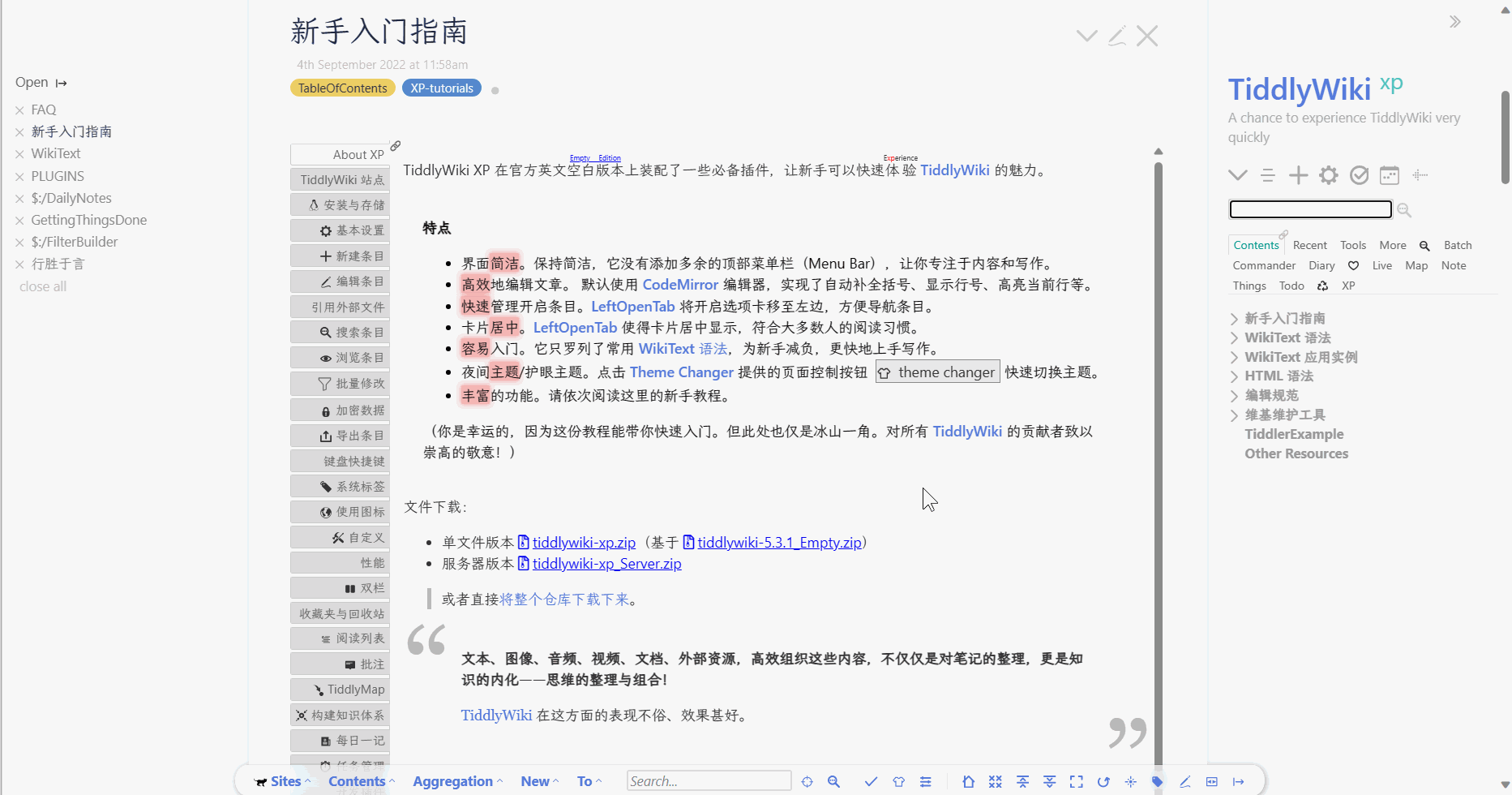Screen dimensions: 1512x795
Task: Open the More sidebar tab
Action: tap(1393, 245)
